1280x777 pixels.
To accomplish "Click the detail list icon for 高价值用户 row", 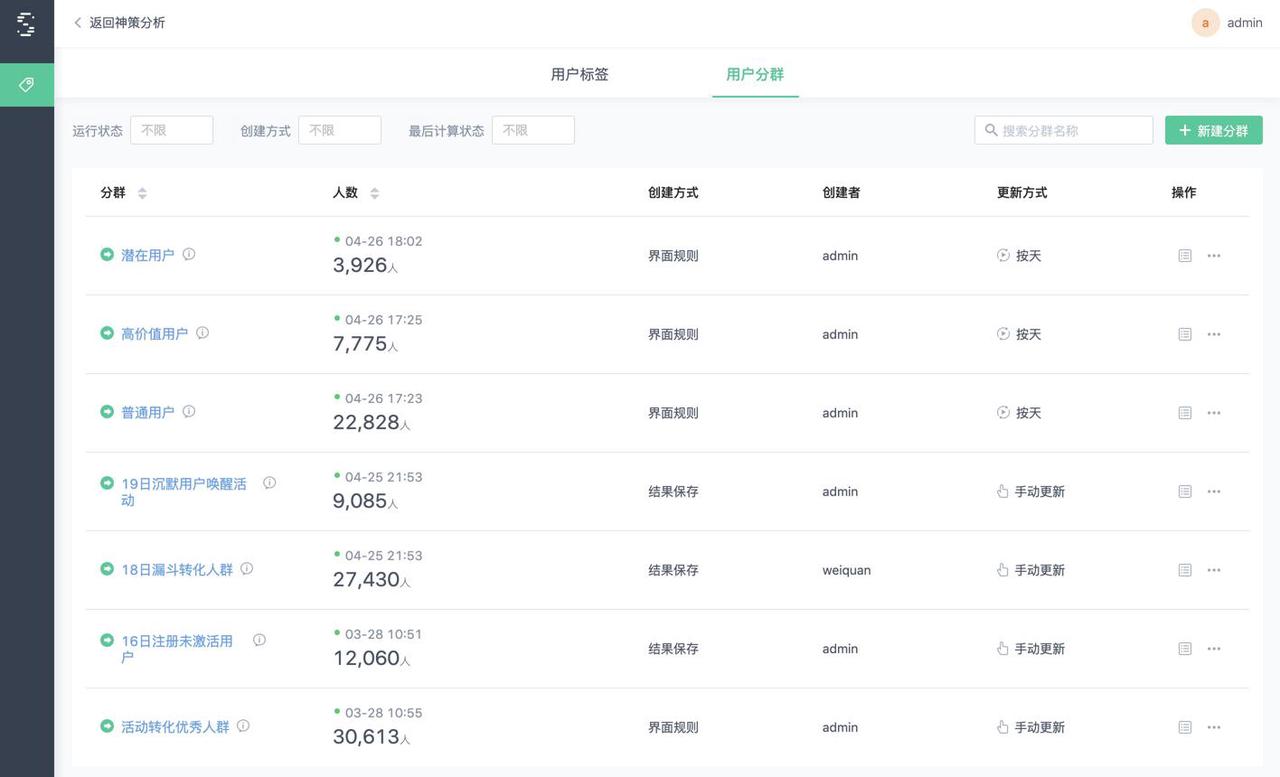I will (1185, 334).
